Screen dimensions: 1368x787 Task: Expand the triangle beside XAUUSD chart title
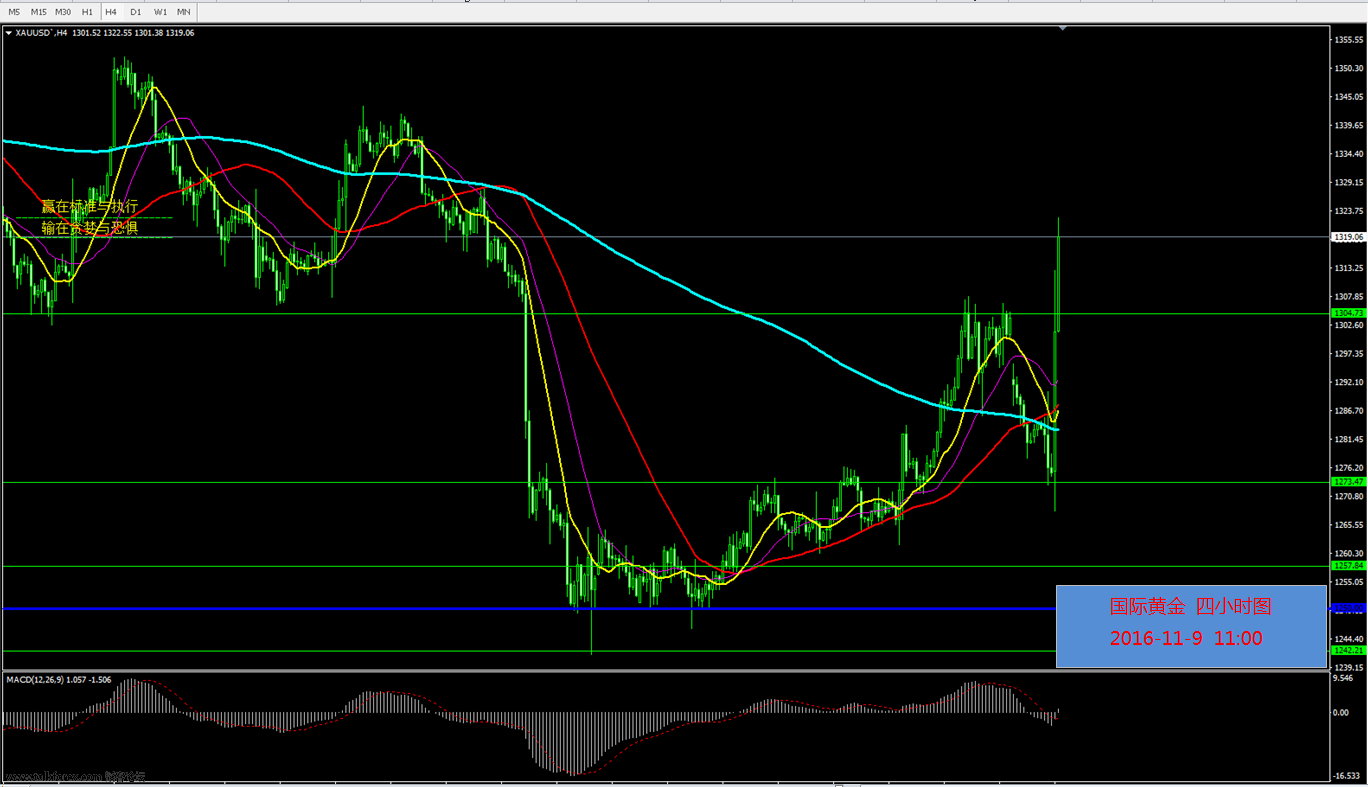tap(9, 33)
